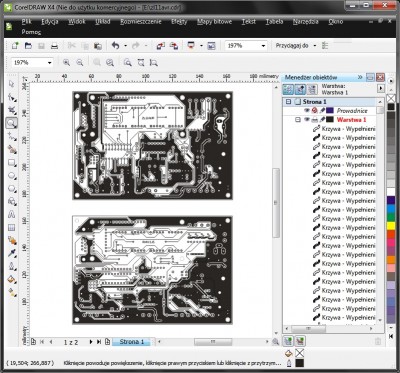The height and width of the screenshot is (373, 400).
Task: Click New Layer button at Object Manager bottom
Action: 288,341
